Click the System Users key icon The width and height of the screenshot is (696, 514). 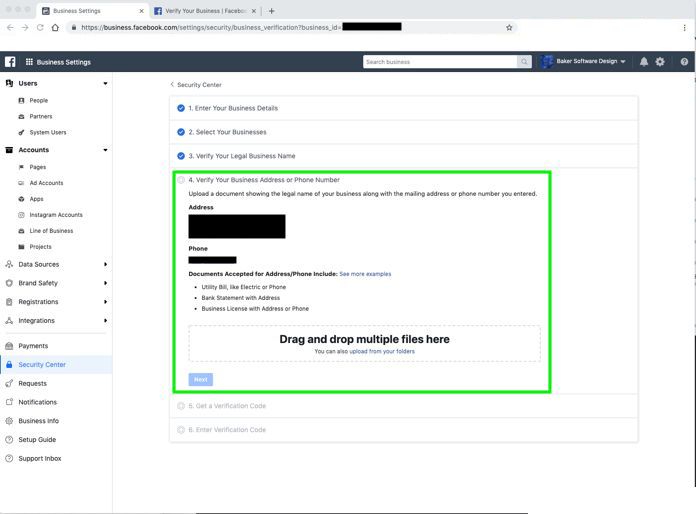pos(21,132)
